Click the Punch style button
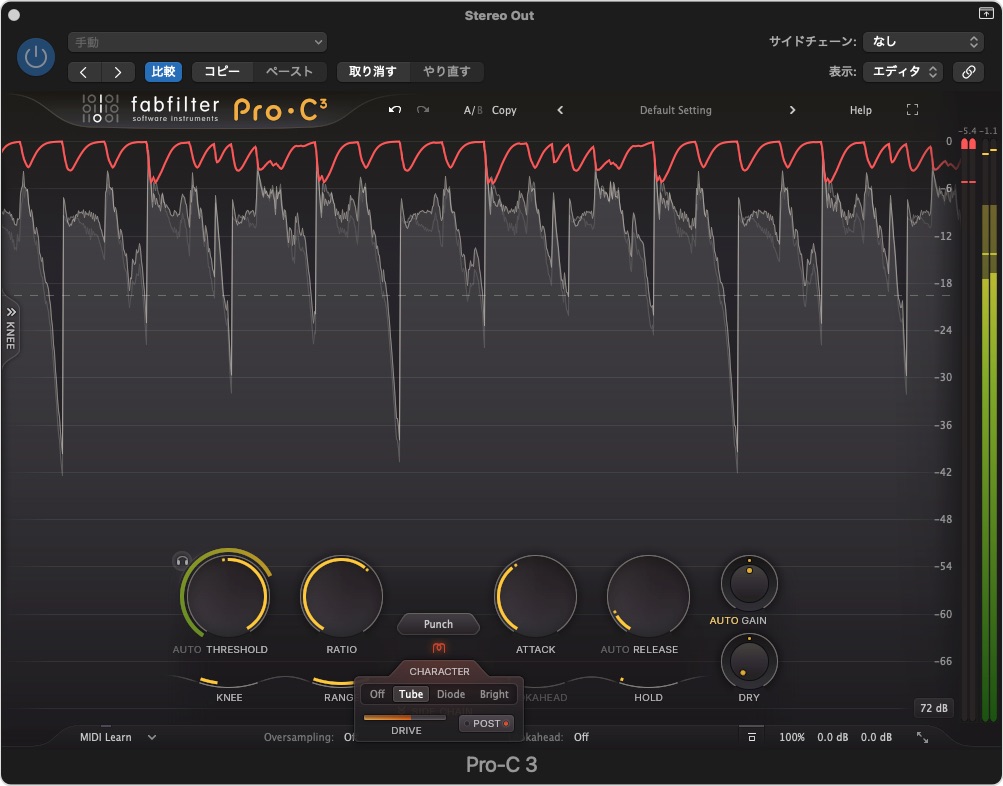The height and width of the screenshot is (786, 1003). click(x=438, y=624)
